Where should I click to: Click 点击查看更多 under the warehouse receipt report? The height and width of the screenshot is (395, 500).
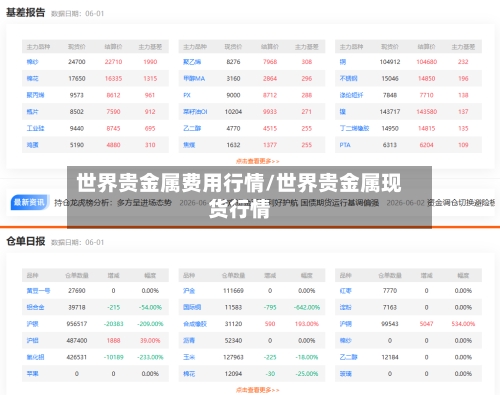pyautogui.click(x=258, y=390)
